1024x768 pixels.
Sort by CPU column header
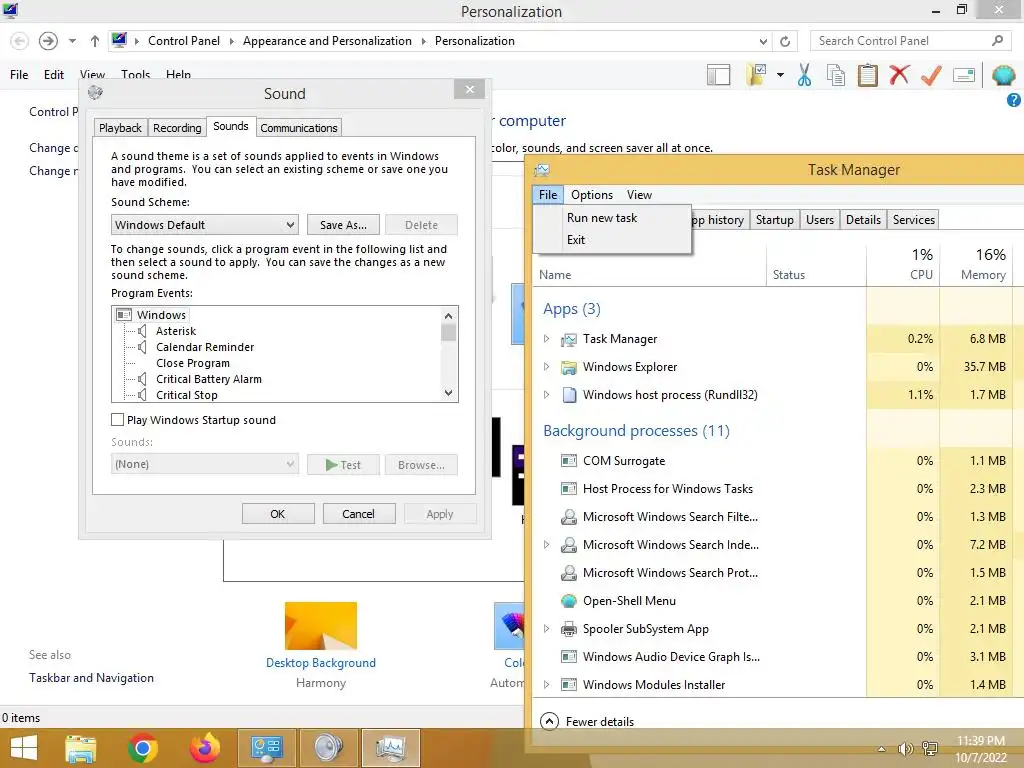(x=903, y=264)
